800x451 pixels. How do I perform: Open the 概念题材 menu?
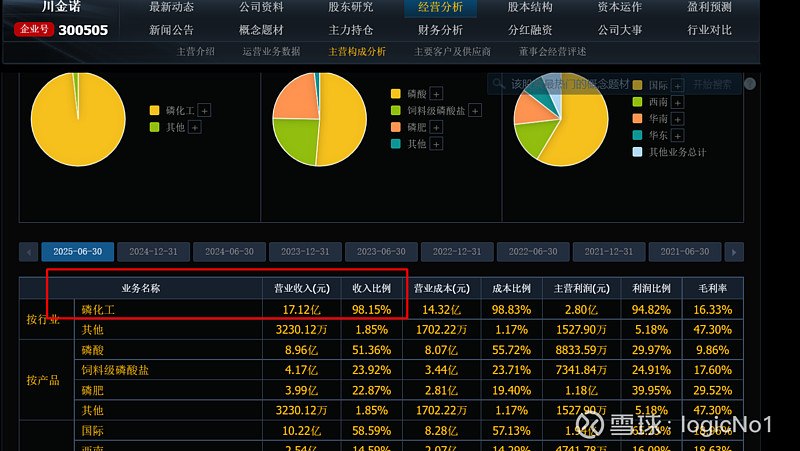pos(261,30)
